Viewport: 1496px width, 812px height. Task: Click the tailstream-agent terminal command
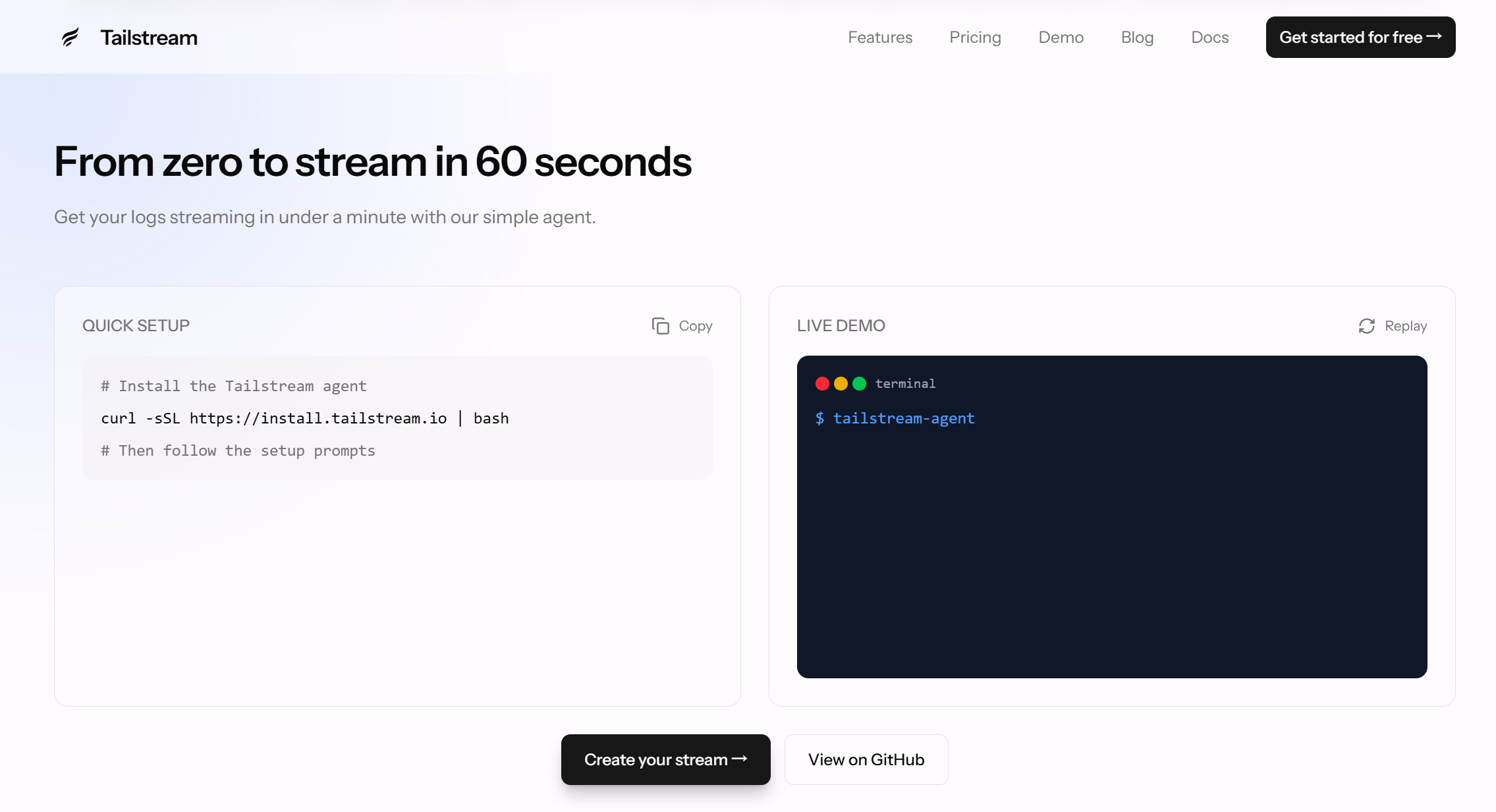click(903, 418)
